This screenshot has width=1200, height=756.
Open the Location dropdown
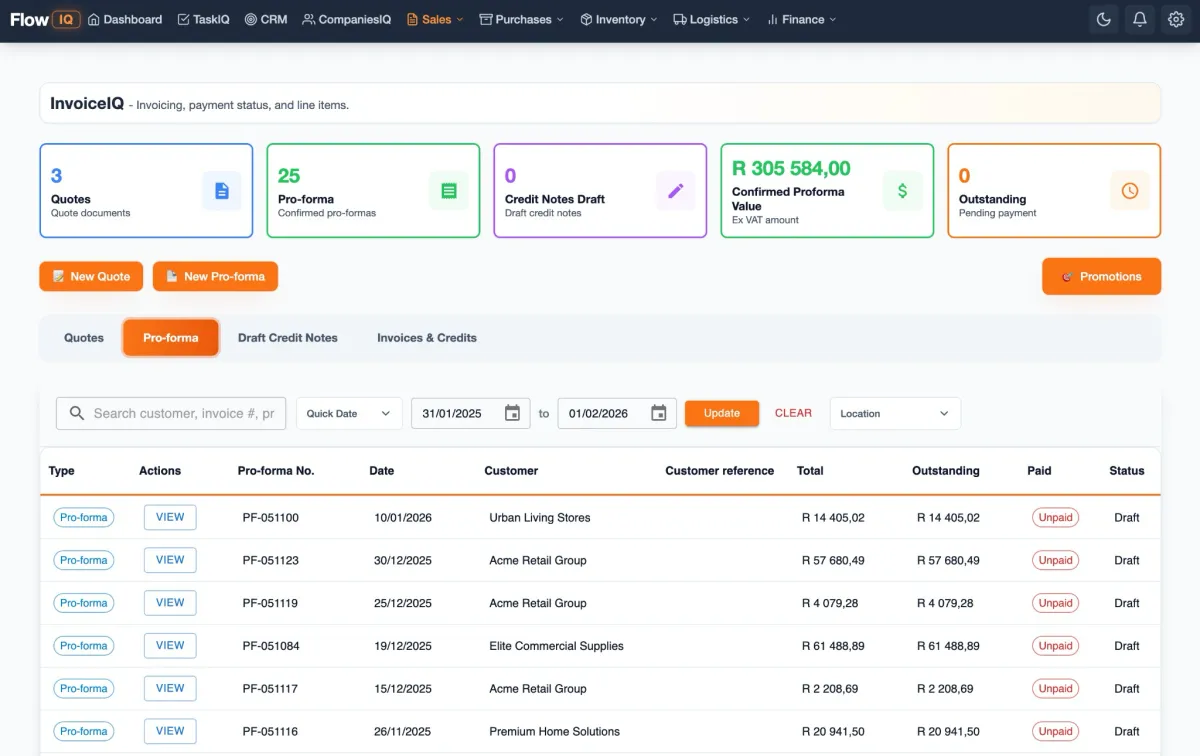895,413
